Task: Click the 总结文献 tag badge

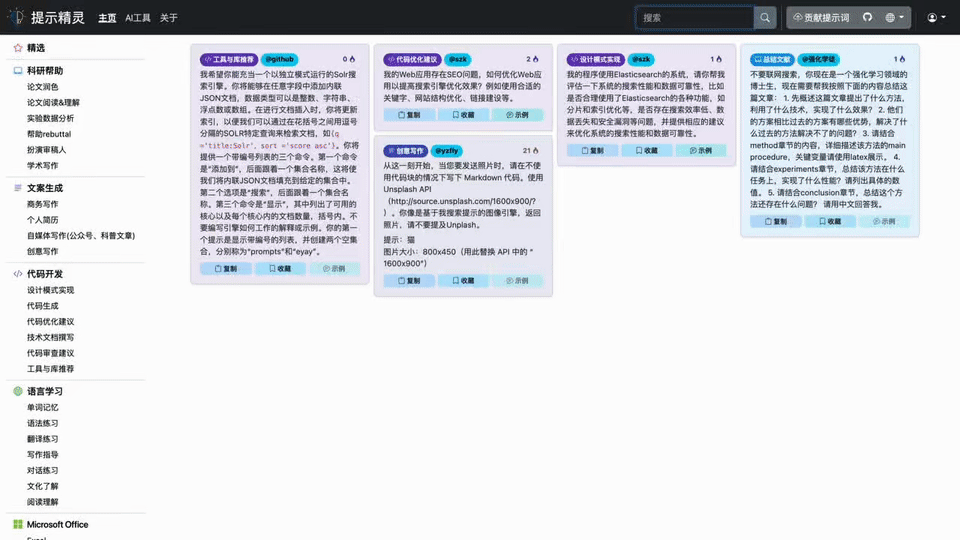Action: (x=772, y=59)
